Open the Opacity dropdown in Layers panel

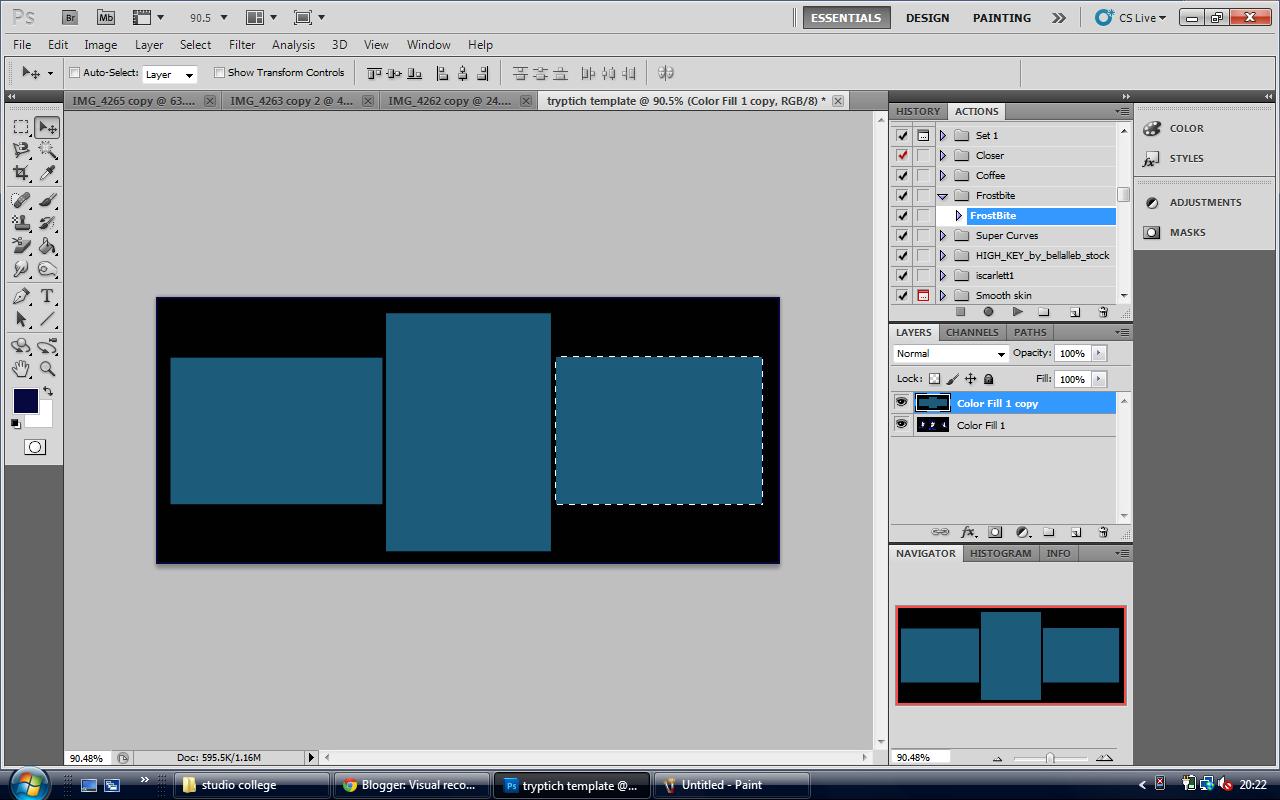tap(1098, 353)
